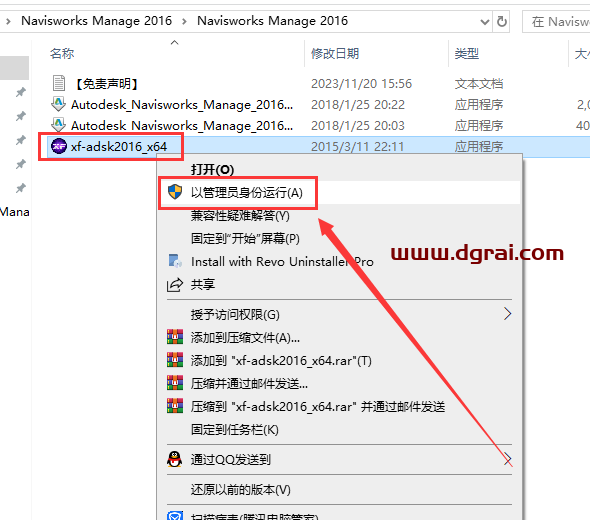Screen dimensions: 590x520
Task: Select 压缩到 "xf-adsk2016_x64.rar" 并通过邮件发送
Action: [x=318, y=406]
